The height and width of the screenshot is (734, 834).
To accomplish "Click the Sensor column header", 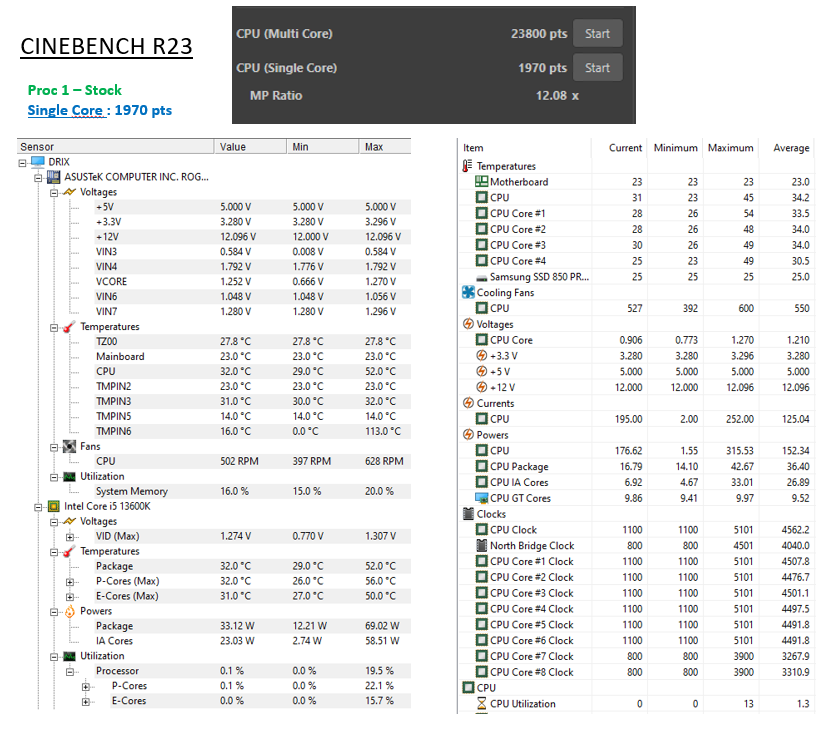I will (x=115, y=146).
